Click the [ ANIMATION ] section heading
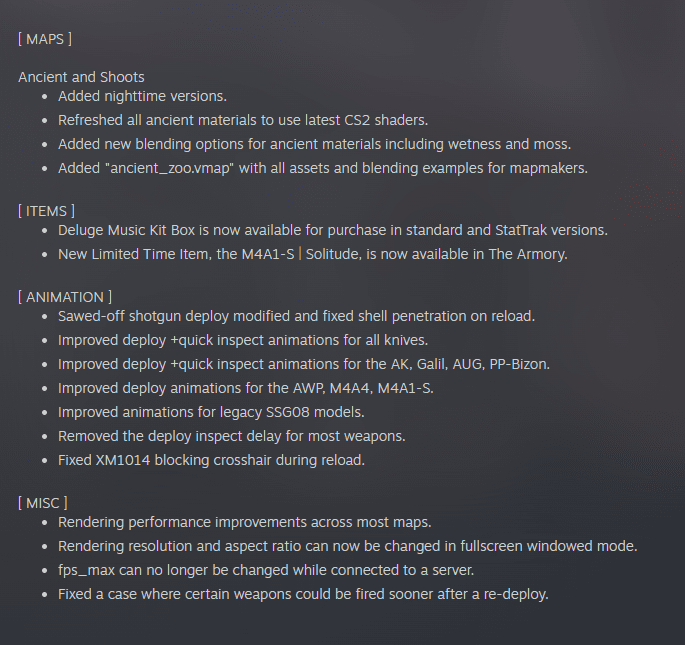This screenshot has height=645, width=685. (x=65, y=297)
